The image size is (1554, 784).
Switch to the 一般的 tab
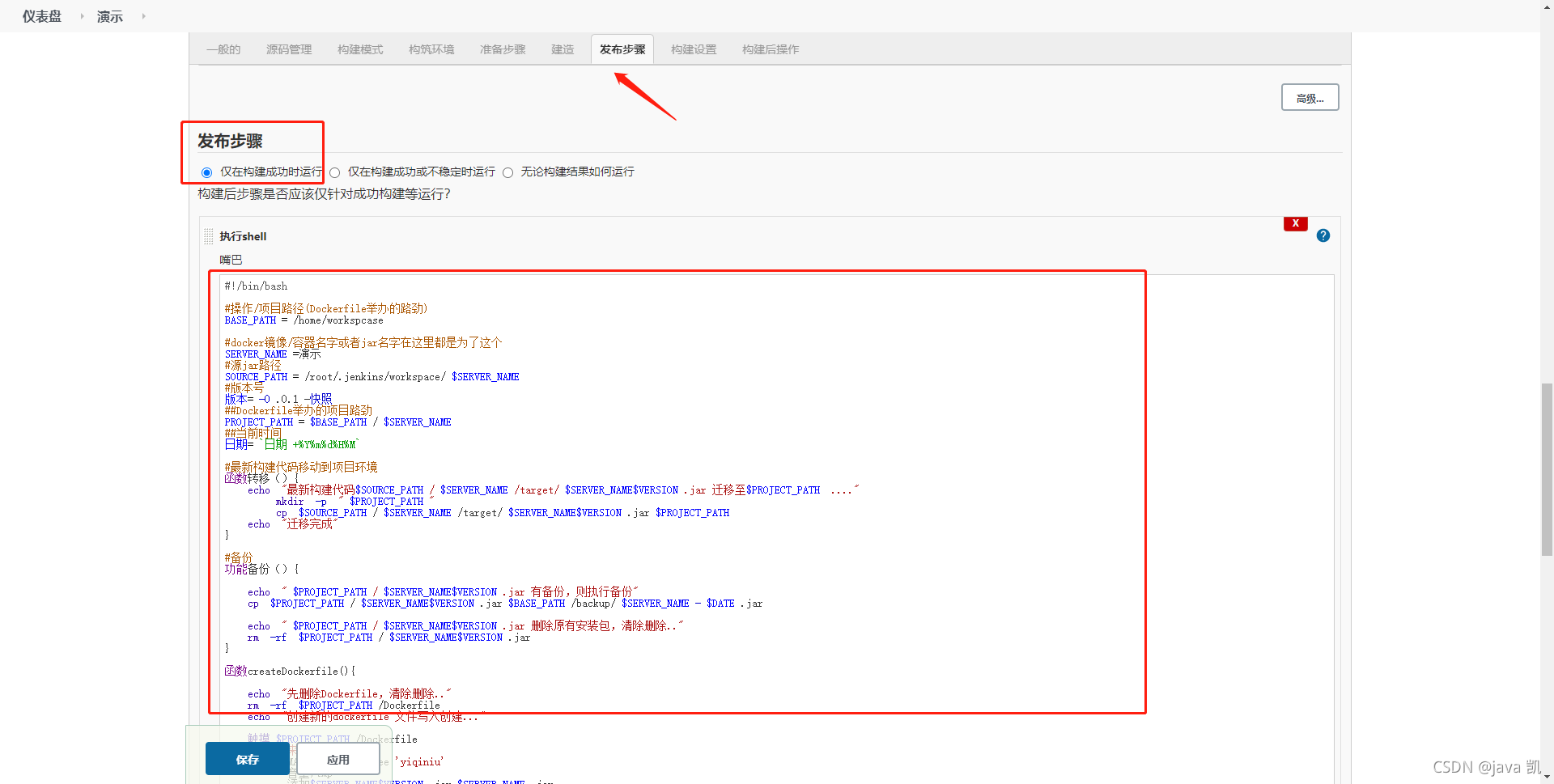(x=223, y=49)
